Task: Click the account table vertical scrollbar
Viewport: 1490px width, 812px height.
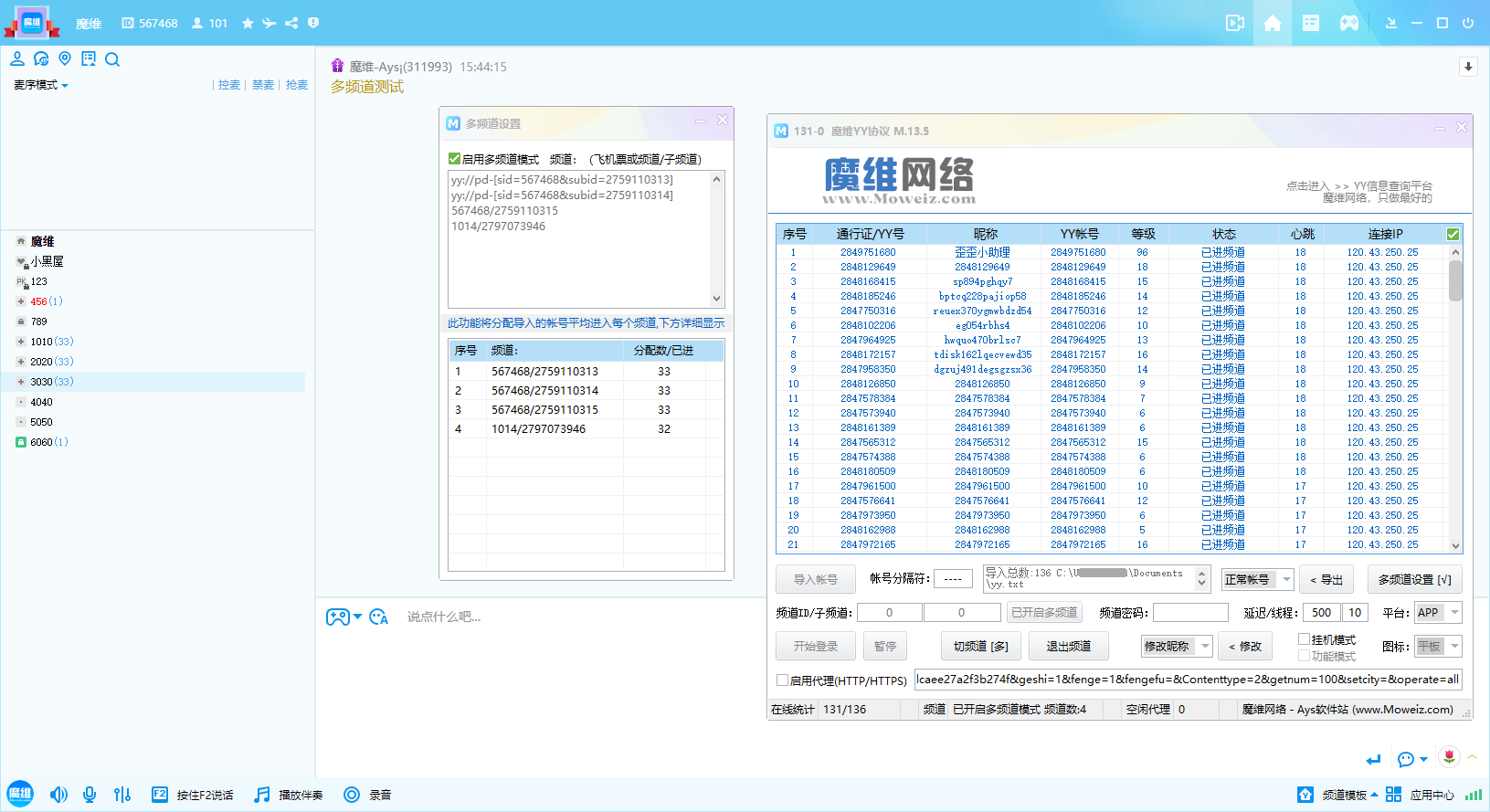Action: coord(1455,398)
